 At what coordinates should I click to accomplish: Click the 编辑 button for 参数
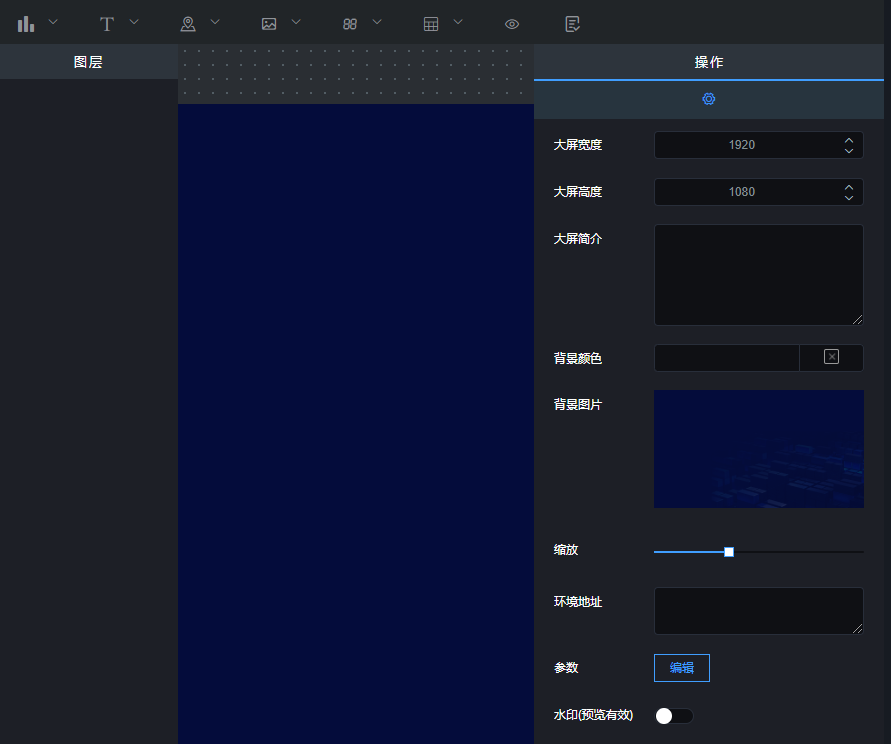click(682, 667)
